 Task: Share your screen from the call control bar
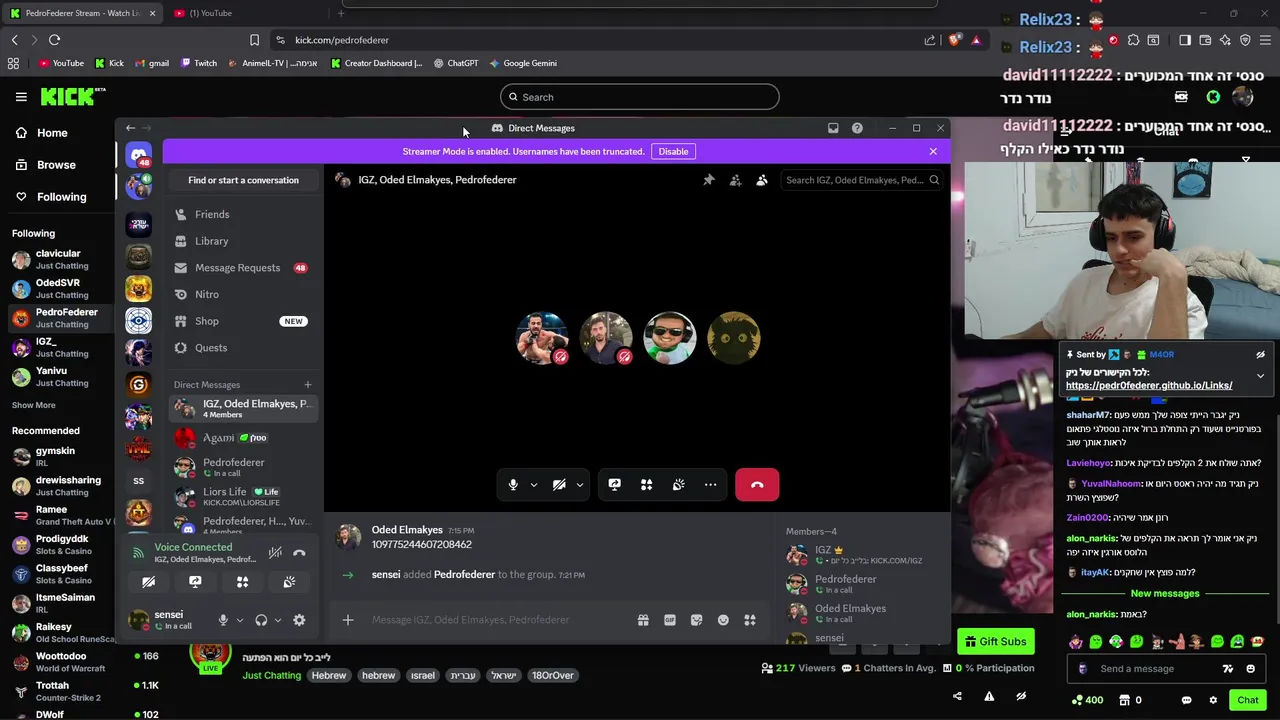(x=614, y=485)
